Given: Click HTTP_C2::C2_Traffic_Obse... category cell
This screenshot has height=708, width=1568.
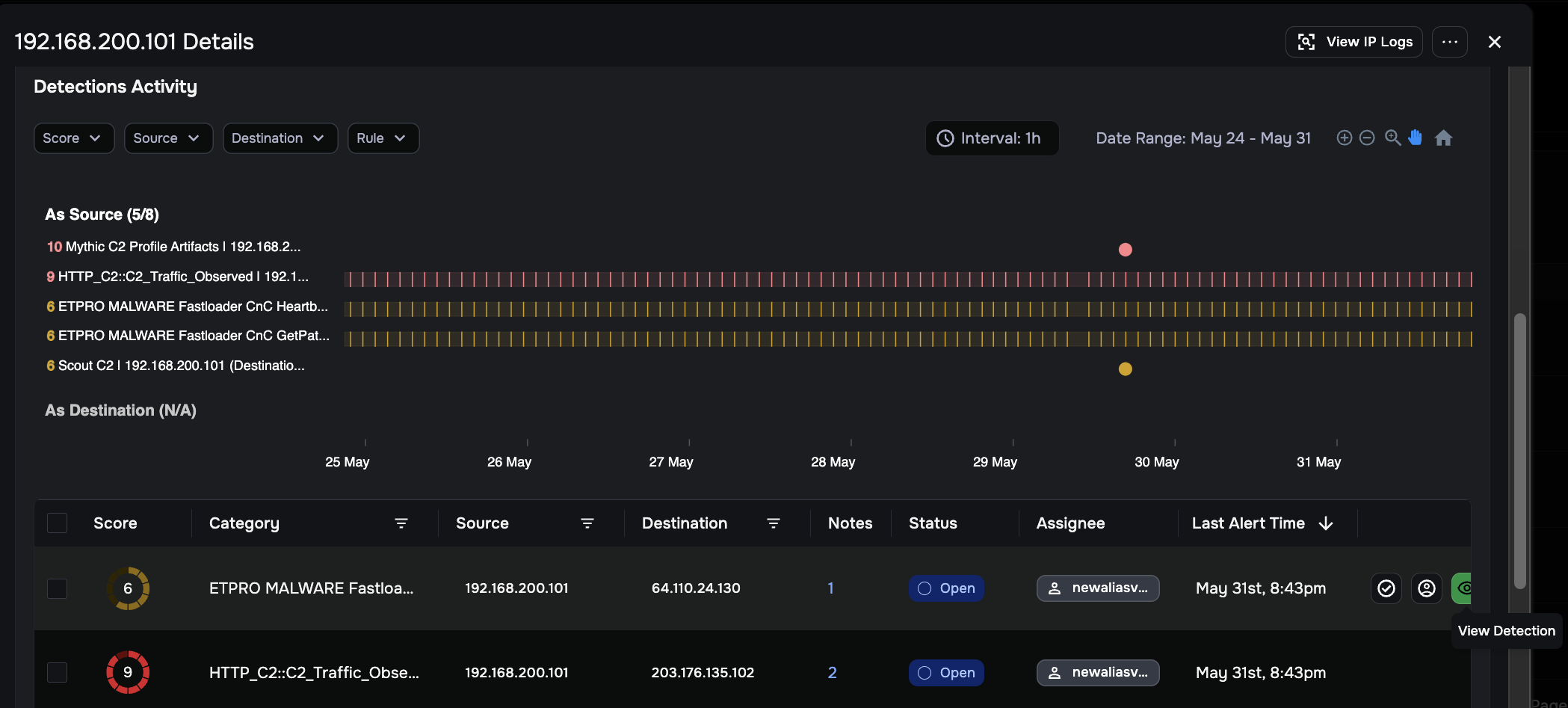Looking at the screenshot, I should tap(314, 673).
